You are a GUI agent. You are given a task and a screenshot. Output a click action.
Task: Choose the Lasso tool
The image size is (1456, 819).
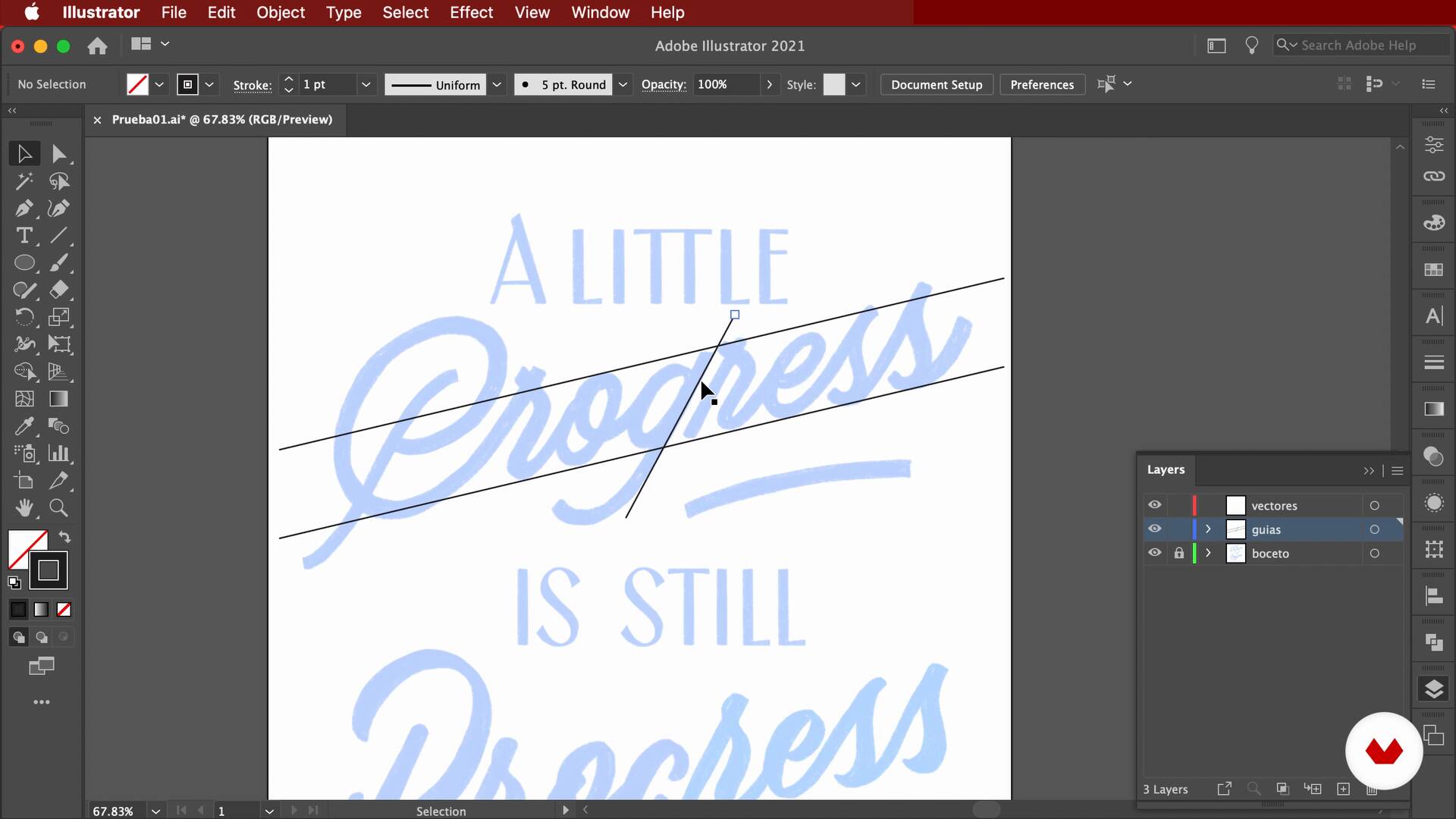59,181
